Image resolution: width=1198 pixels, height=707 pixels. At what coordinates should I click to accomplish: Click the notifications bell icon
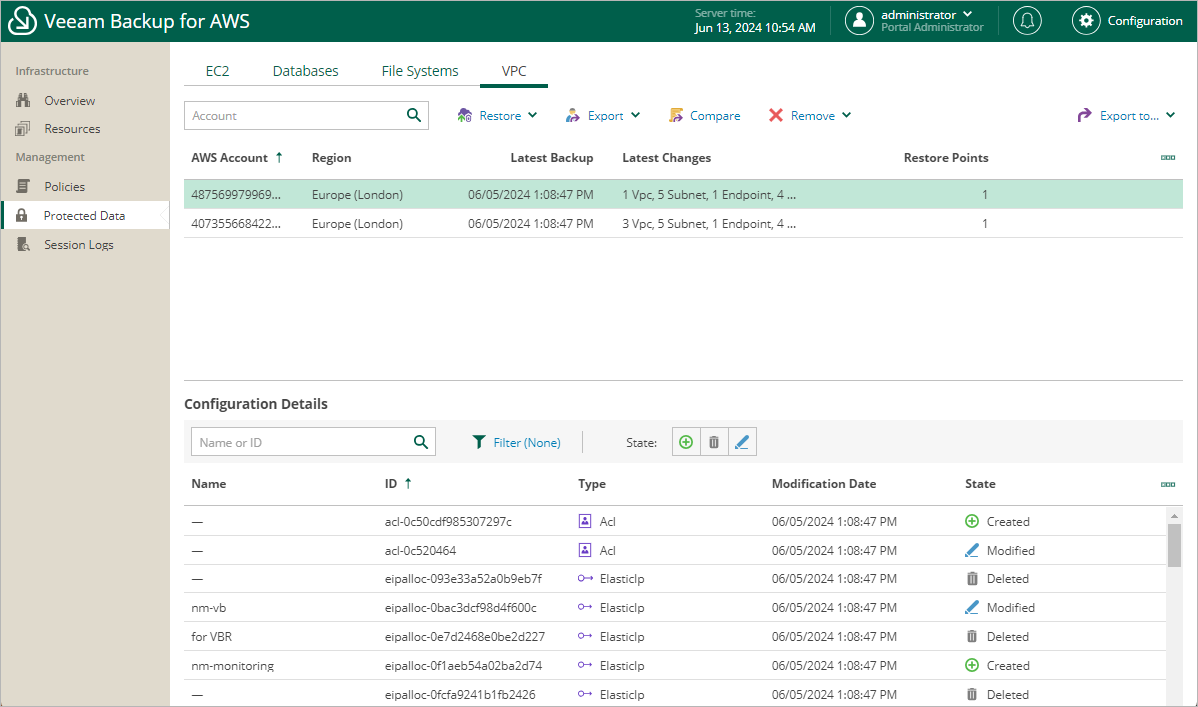(x=1026, y=21)
